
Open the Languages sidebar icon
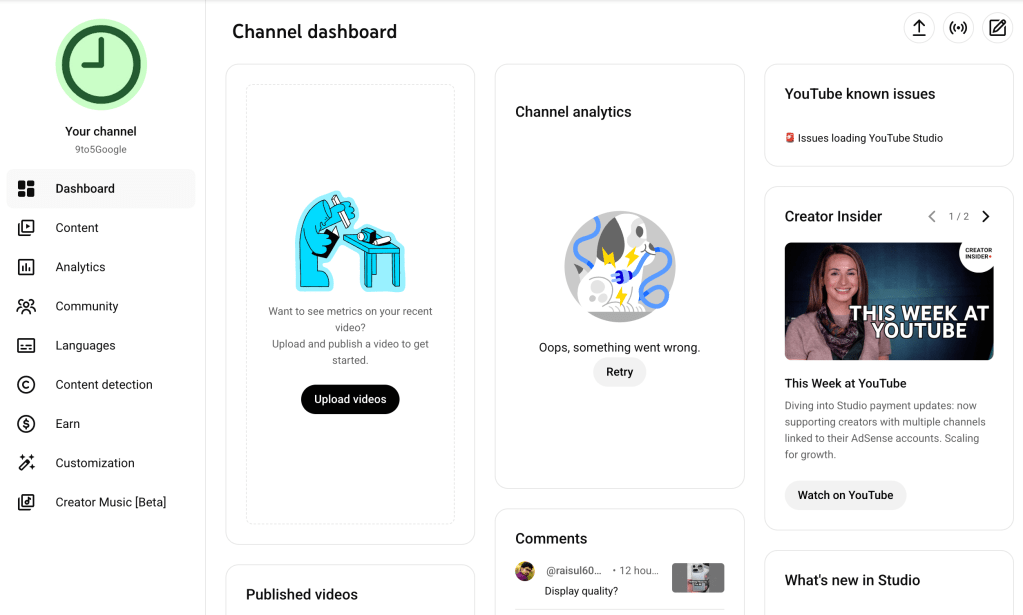point(24,345)
